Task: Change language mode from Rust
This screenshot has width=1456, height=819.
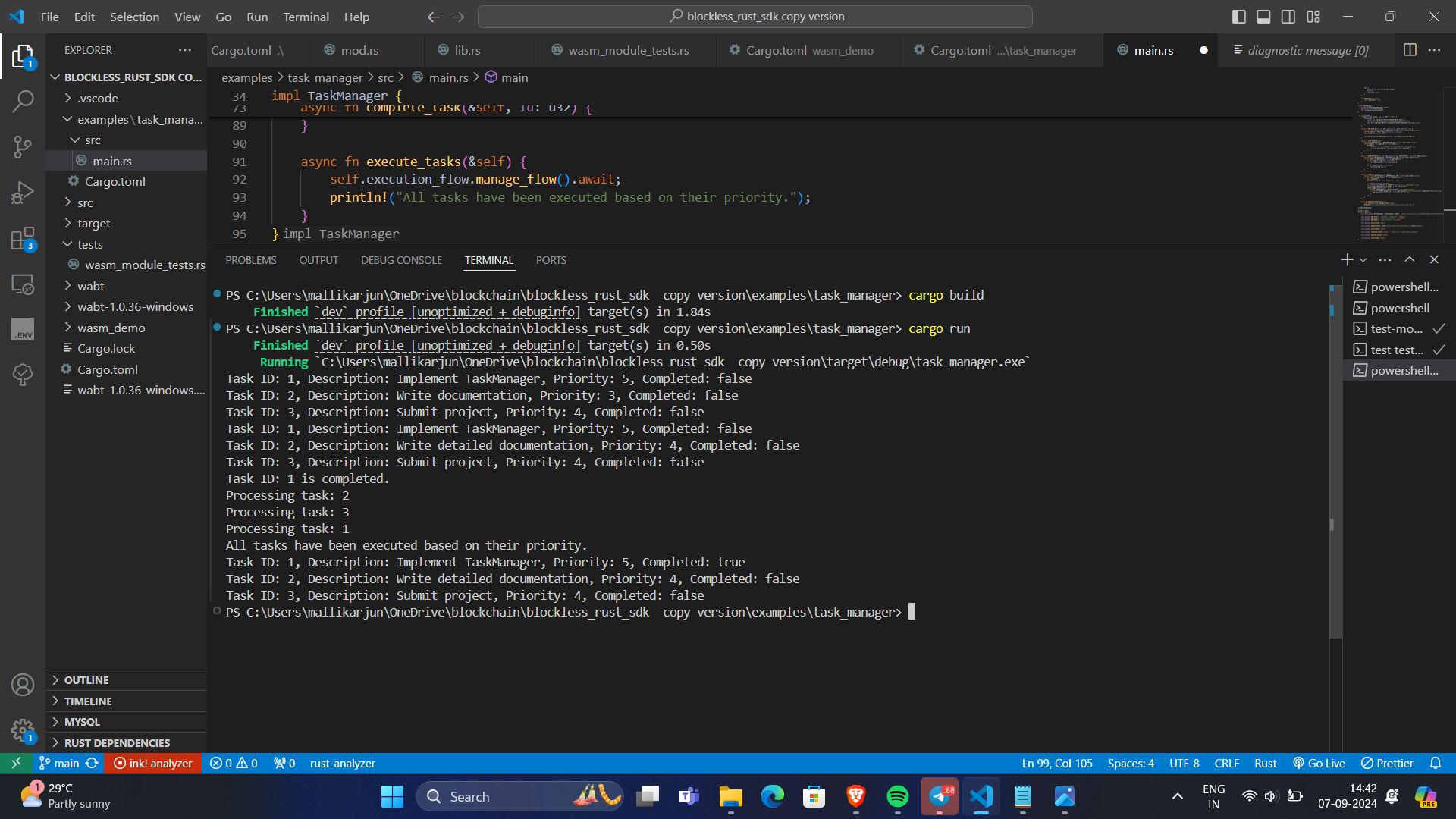Action: (x=1265, y=763)
